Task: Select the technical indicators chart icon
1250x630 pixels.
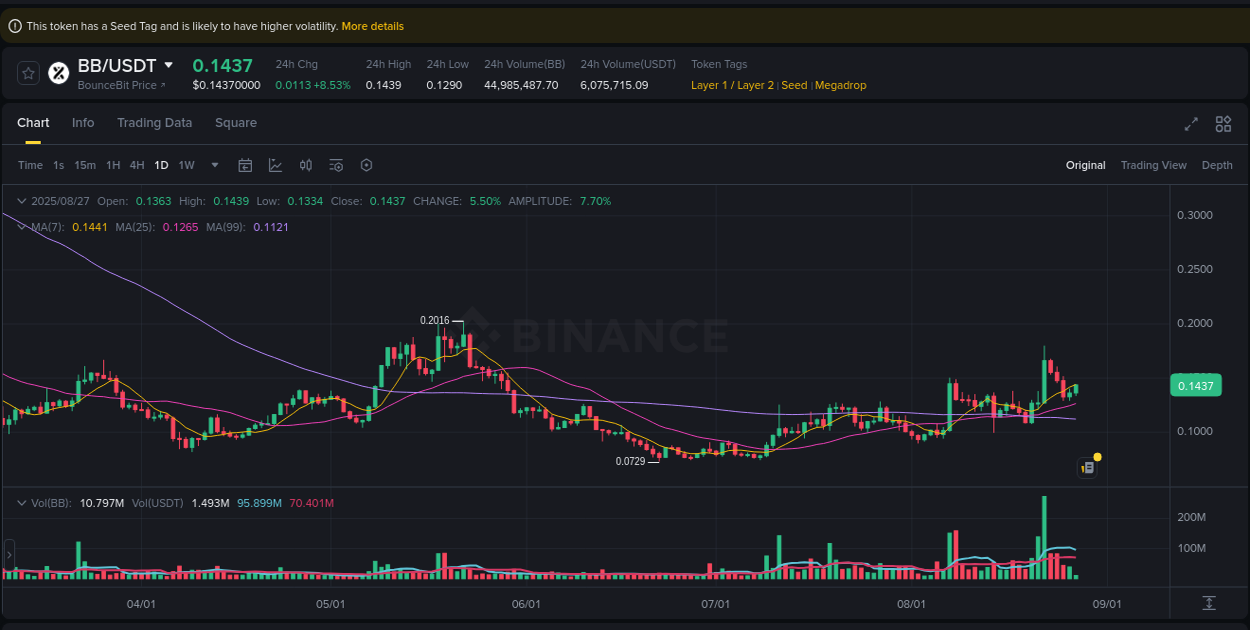Action: point(276,165)
